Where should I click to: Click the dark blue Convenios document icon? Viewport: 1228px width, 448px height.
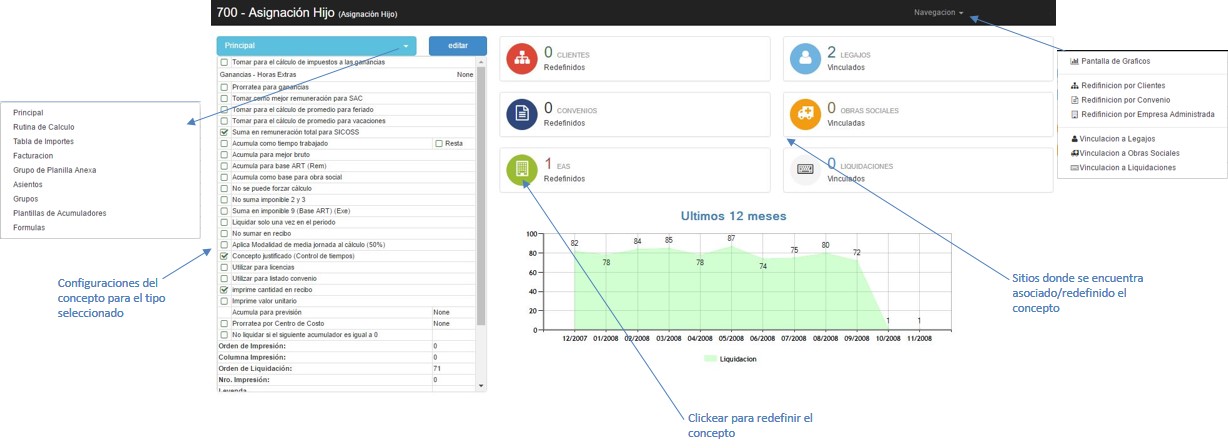pyautogui.click(x=521, y=114)
